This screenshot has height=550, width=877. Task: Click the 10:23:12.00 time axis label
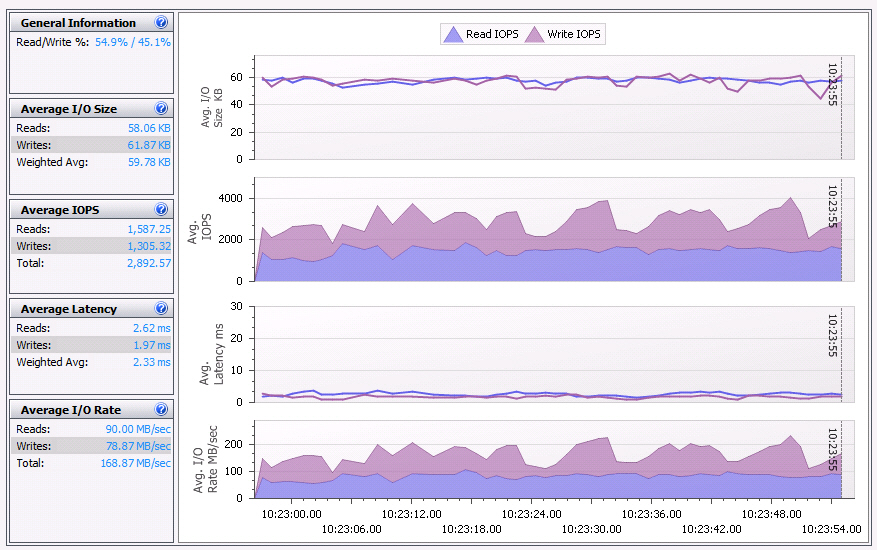[412, 514]
